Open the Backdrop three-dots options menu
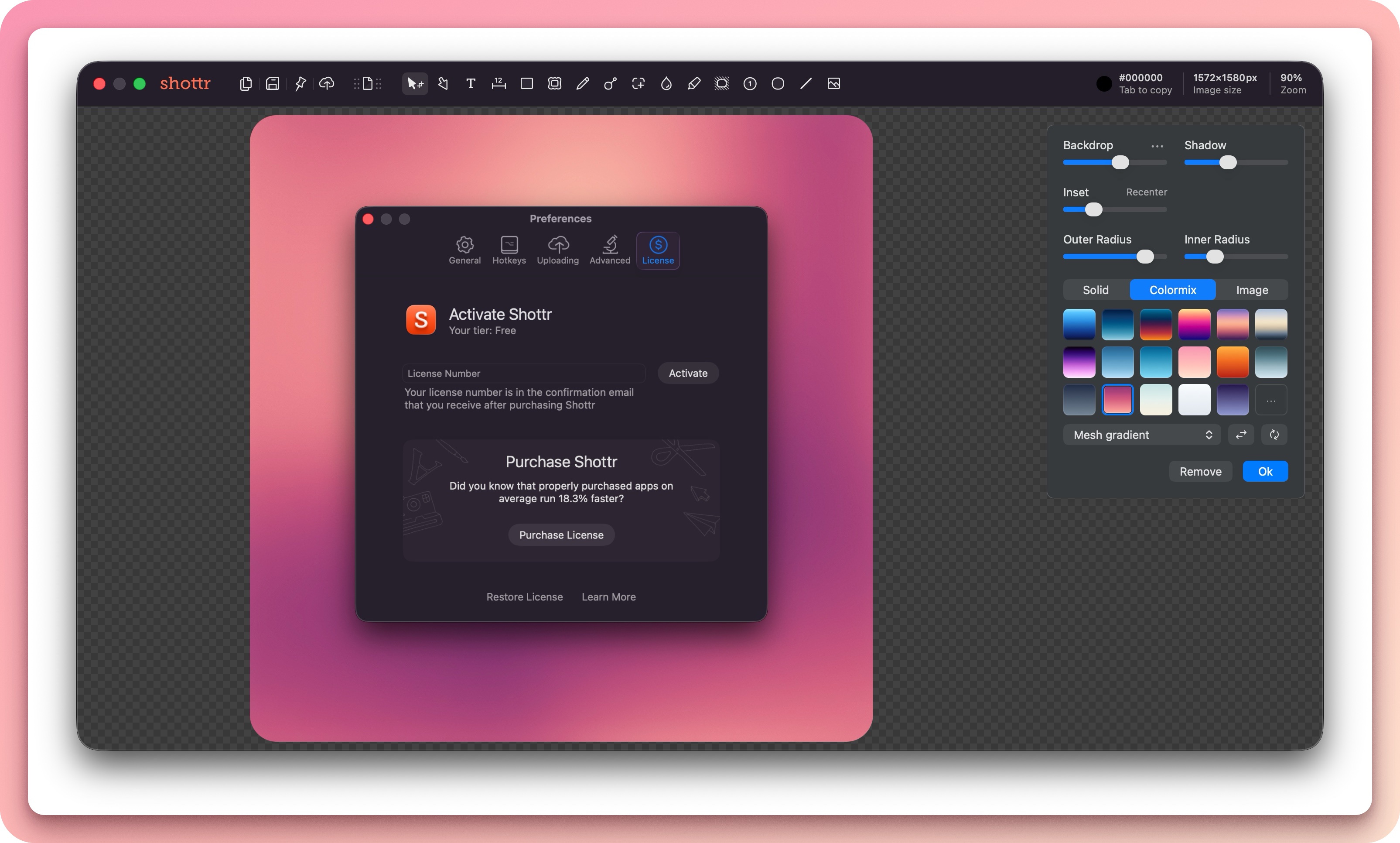This screenshot has width=1400, height=843. (1157, 146)
